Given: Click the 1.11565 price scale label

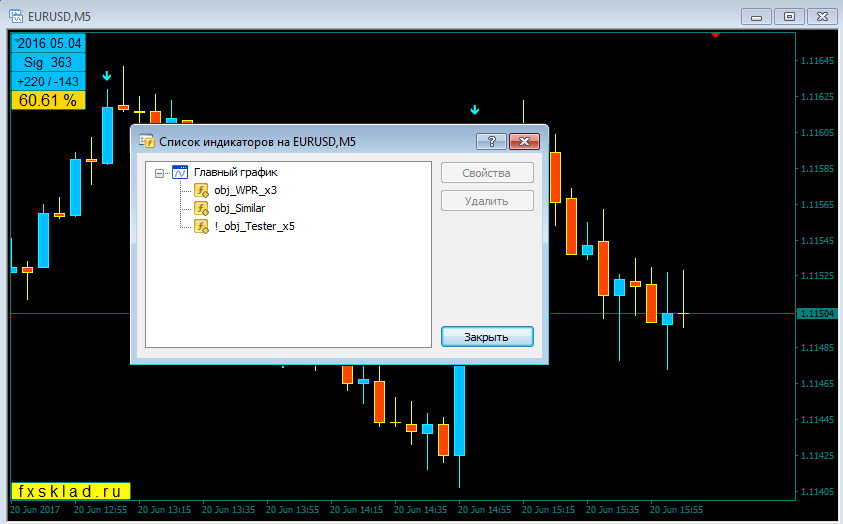Looking at the screenshot, I should click(817, 205).
